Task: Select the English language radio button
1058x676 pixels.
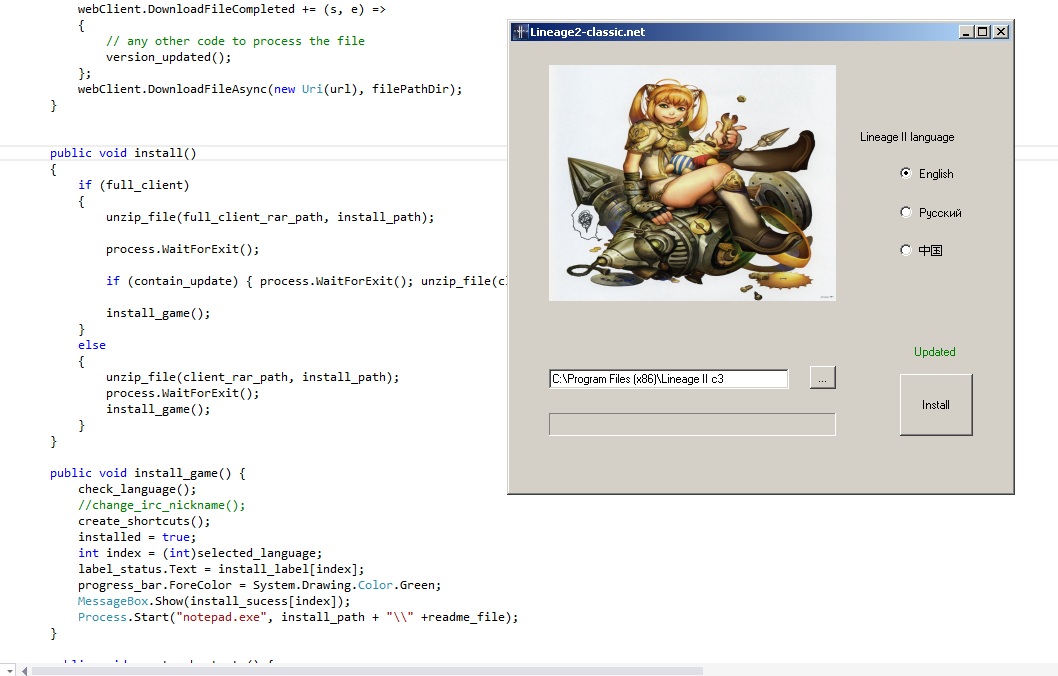Action: click(x=906, y=173)
